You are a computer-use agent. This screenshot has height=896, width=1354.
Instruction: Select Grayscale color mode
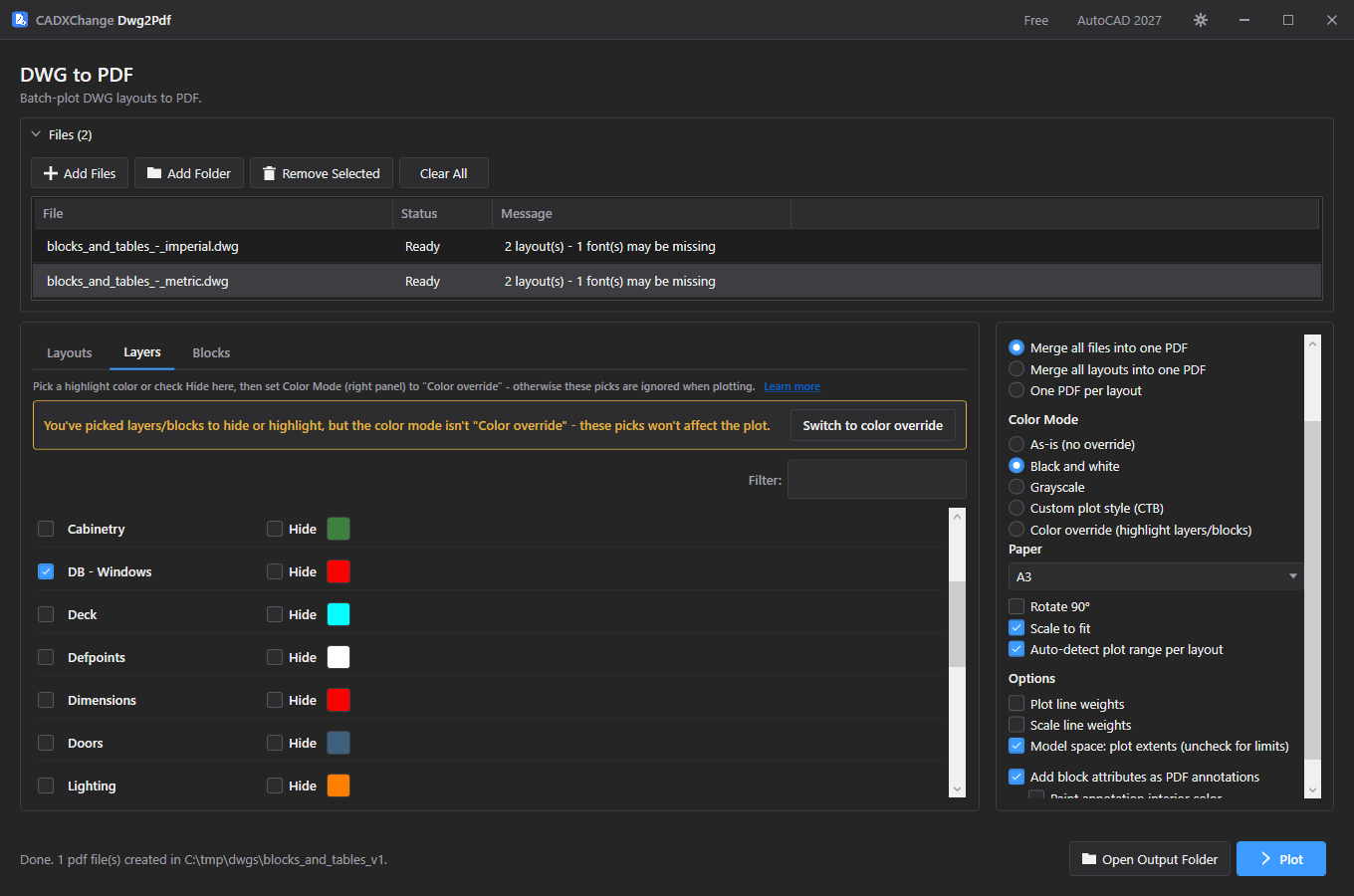click(1016, 487)
